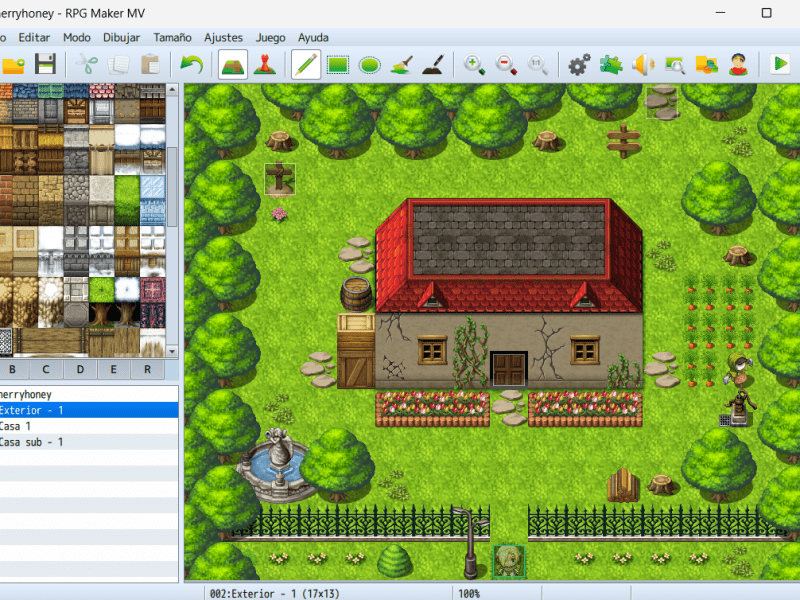Open the Event Searcher magnifier icon

[676, 65]
